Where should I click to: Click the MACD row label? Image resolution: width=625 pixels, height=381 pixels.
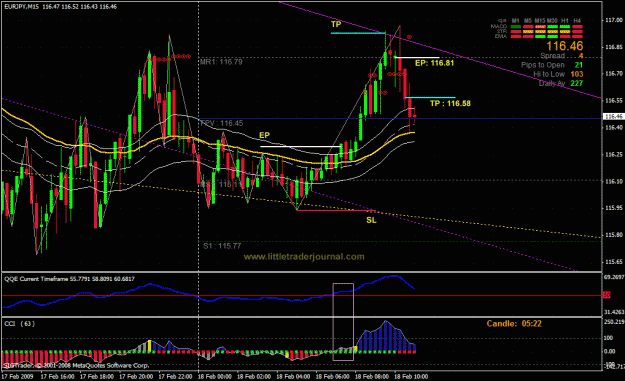[499, 26]
